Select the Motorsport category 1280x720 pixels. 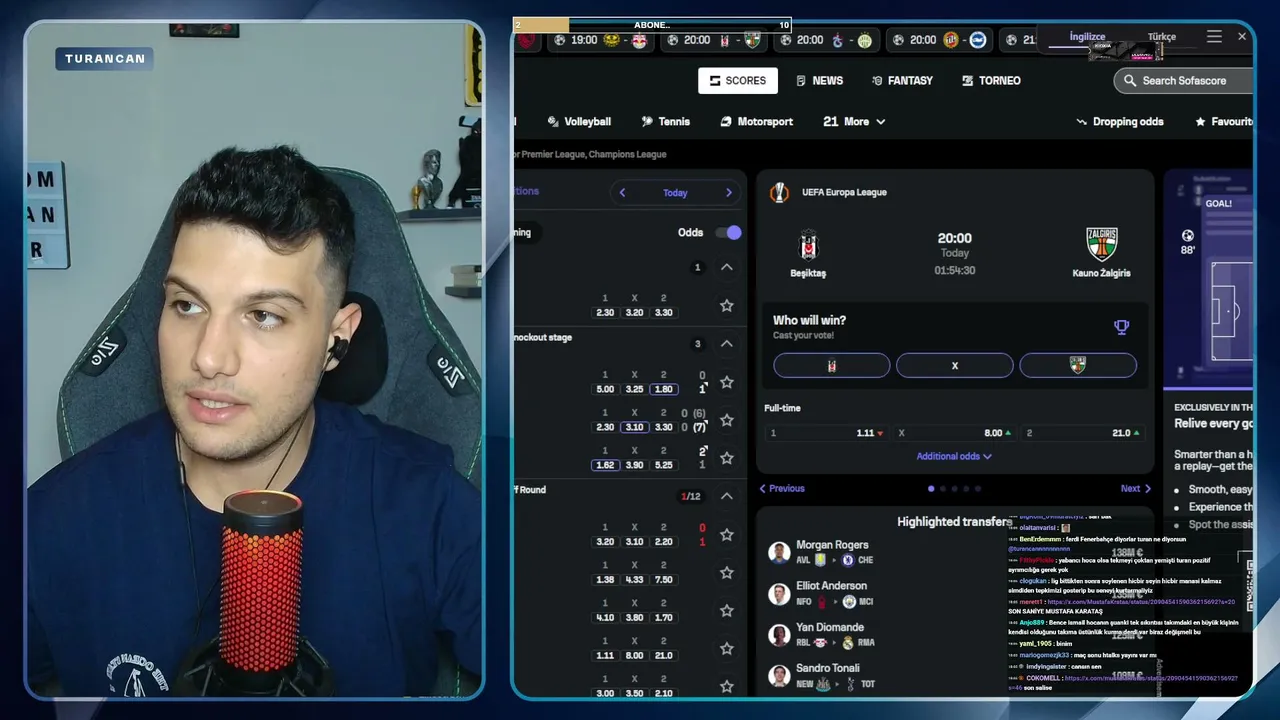point(756,122)
